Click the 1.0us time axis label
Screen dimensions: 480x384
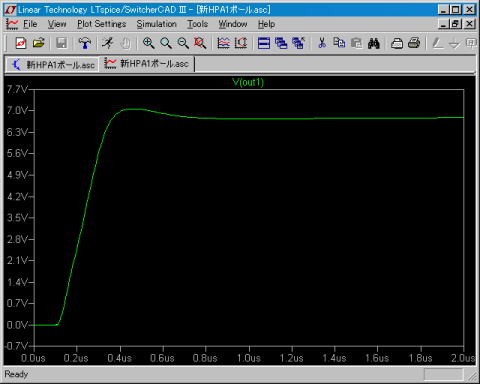[249, 358]
